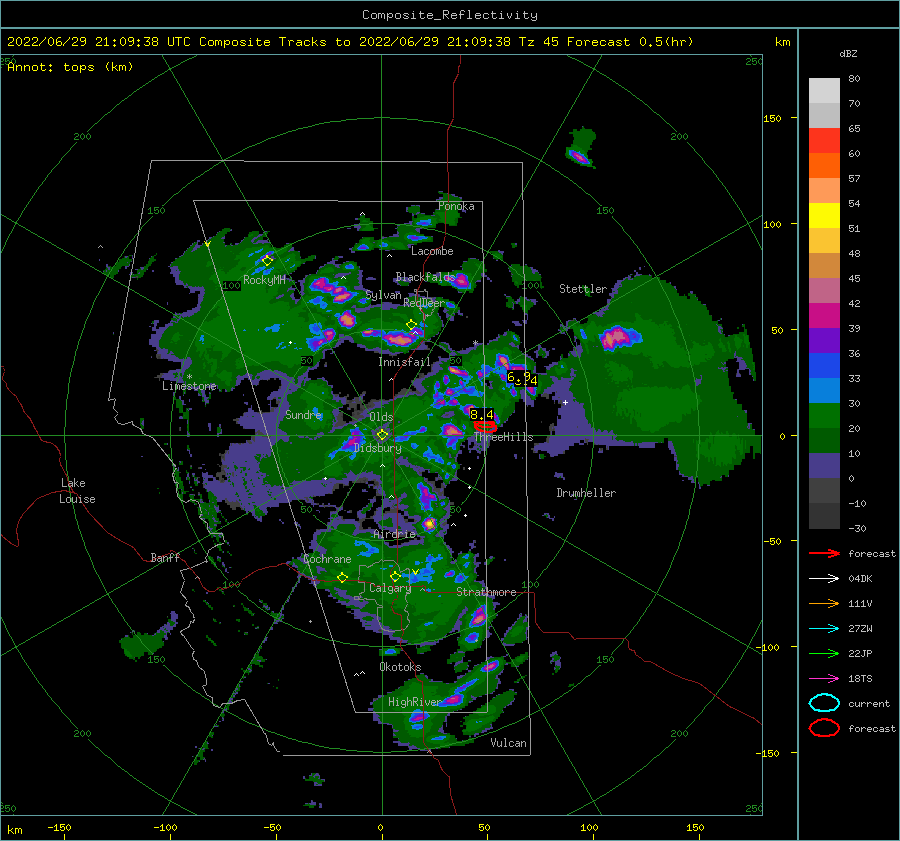900x841 pixels.
Task: Click the cyan current ellipse legend symbol
Action: 824,703
